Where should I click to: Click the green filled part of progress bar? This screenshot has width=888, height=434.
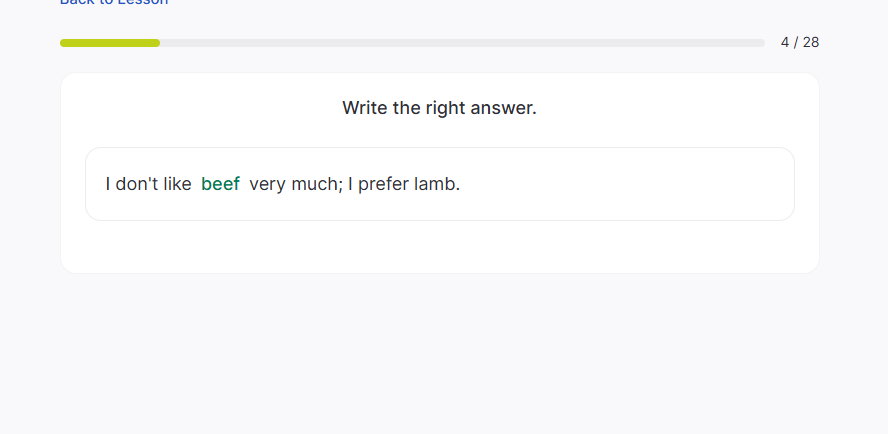[x=110, y=43]
